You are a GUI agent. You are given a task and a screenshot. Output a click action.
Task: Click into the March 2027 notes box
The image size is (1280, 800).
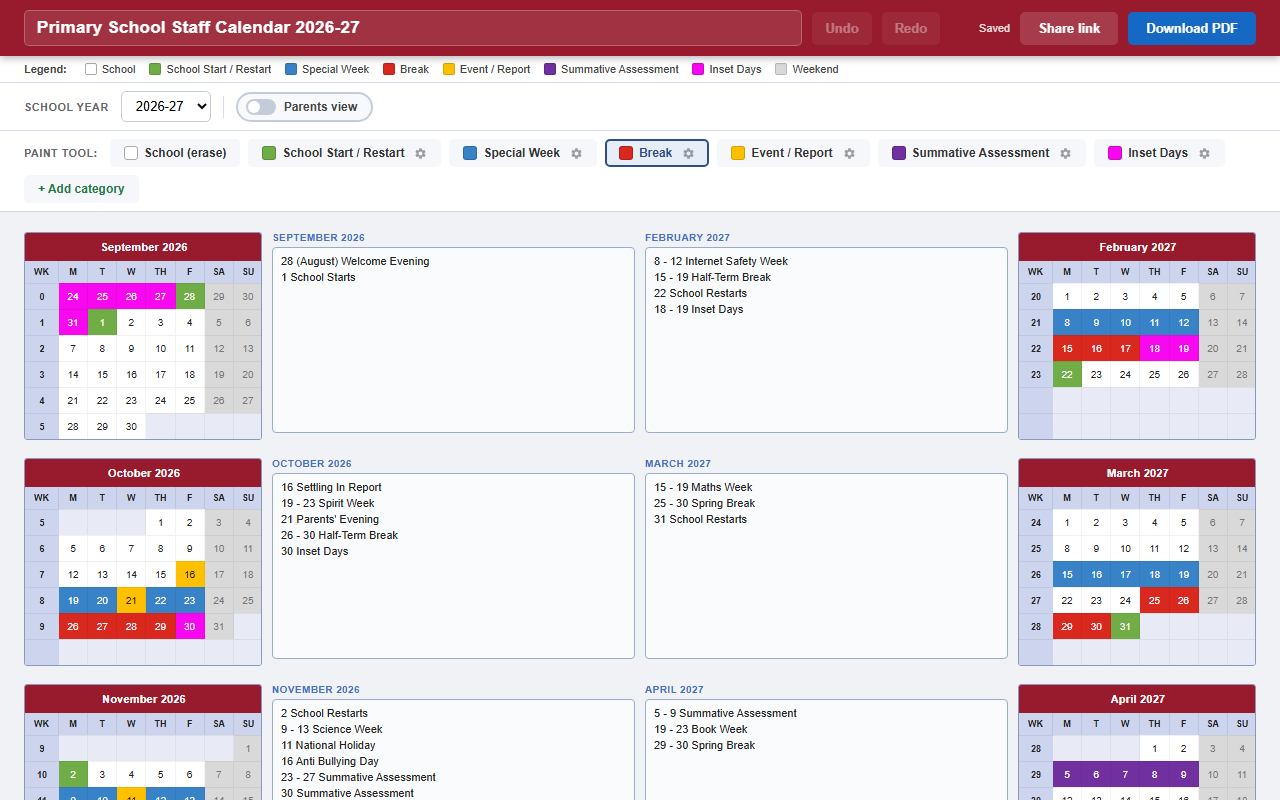click(826, 566)
